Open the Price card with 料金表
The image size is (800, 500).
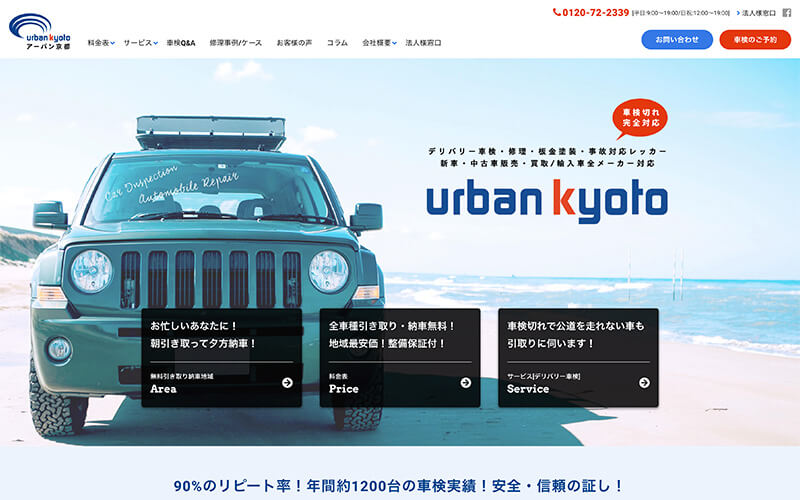click(x=400, y=358)
